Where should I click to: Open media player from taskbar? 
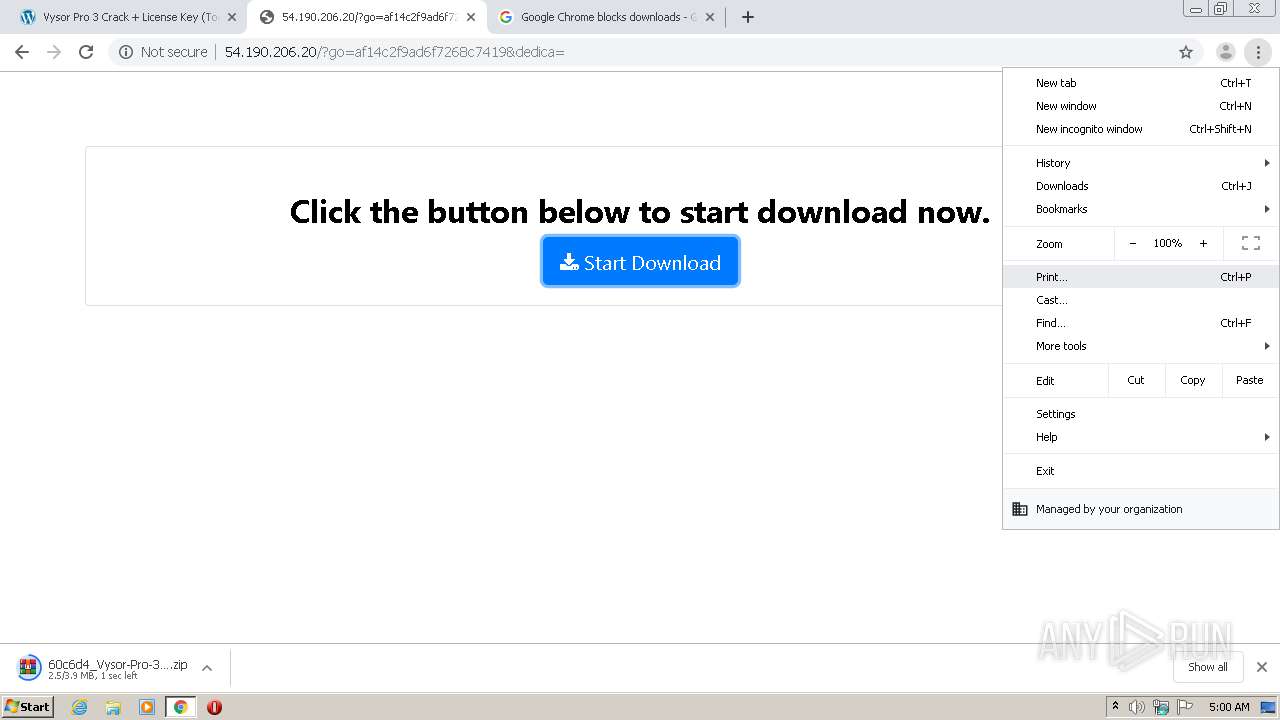click(x=147, y=707)
